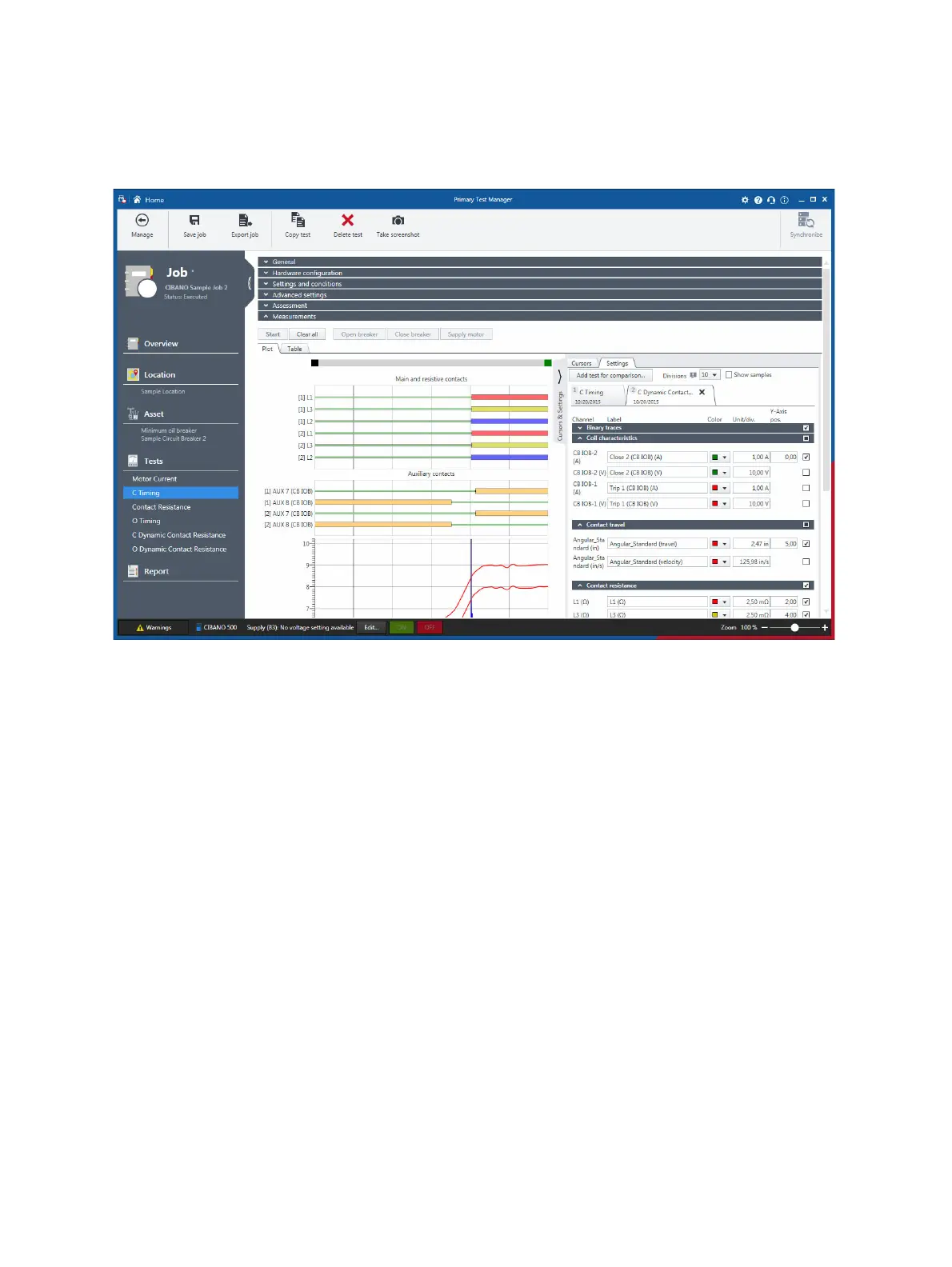Select the C Timing comparison tab
The image size is (952, 1267).
point(597,395)
